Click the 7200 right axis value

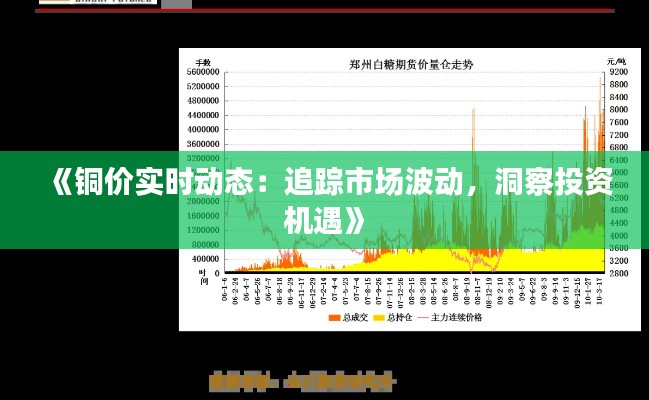619,135
